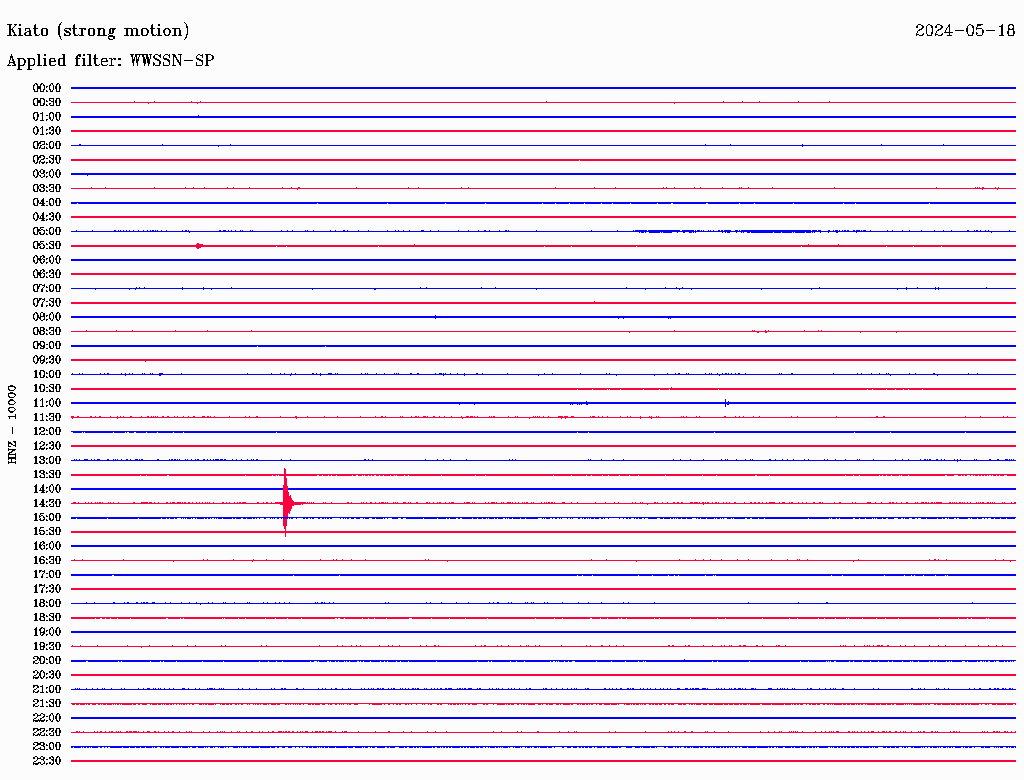Select the 14:30 time label
This screenshot has width=1024, height=780.
[x=47, y=503]
